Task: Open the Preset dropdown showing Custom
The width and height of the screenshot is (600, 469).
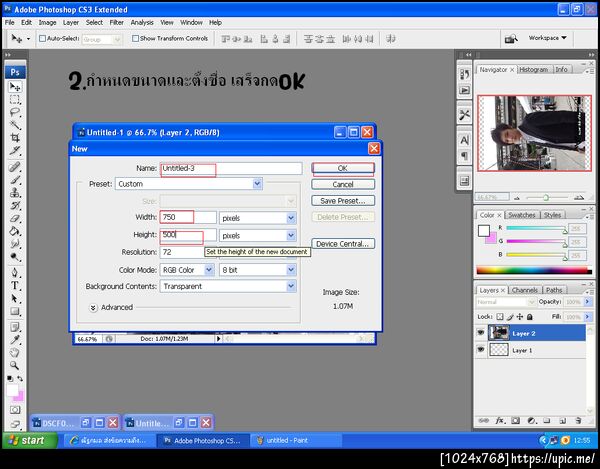Action: coord(189,184)
